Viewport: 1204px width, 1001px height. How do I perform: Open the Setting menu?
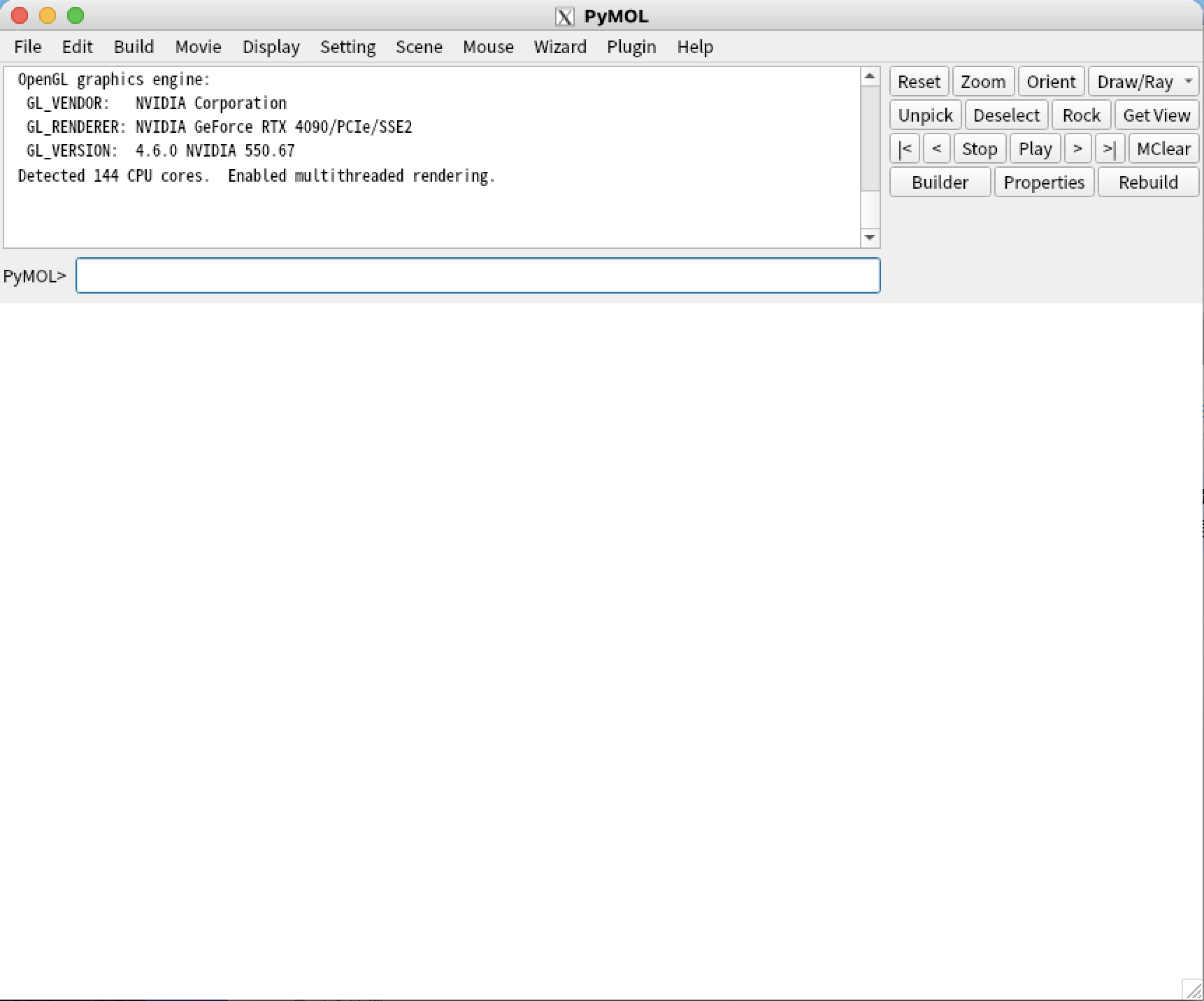click(x=347, y=47)
